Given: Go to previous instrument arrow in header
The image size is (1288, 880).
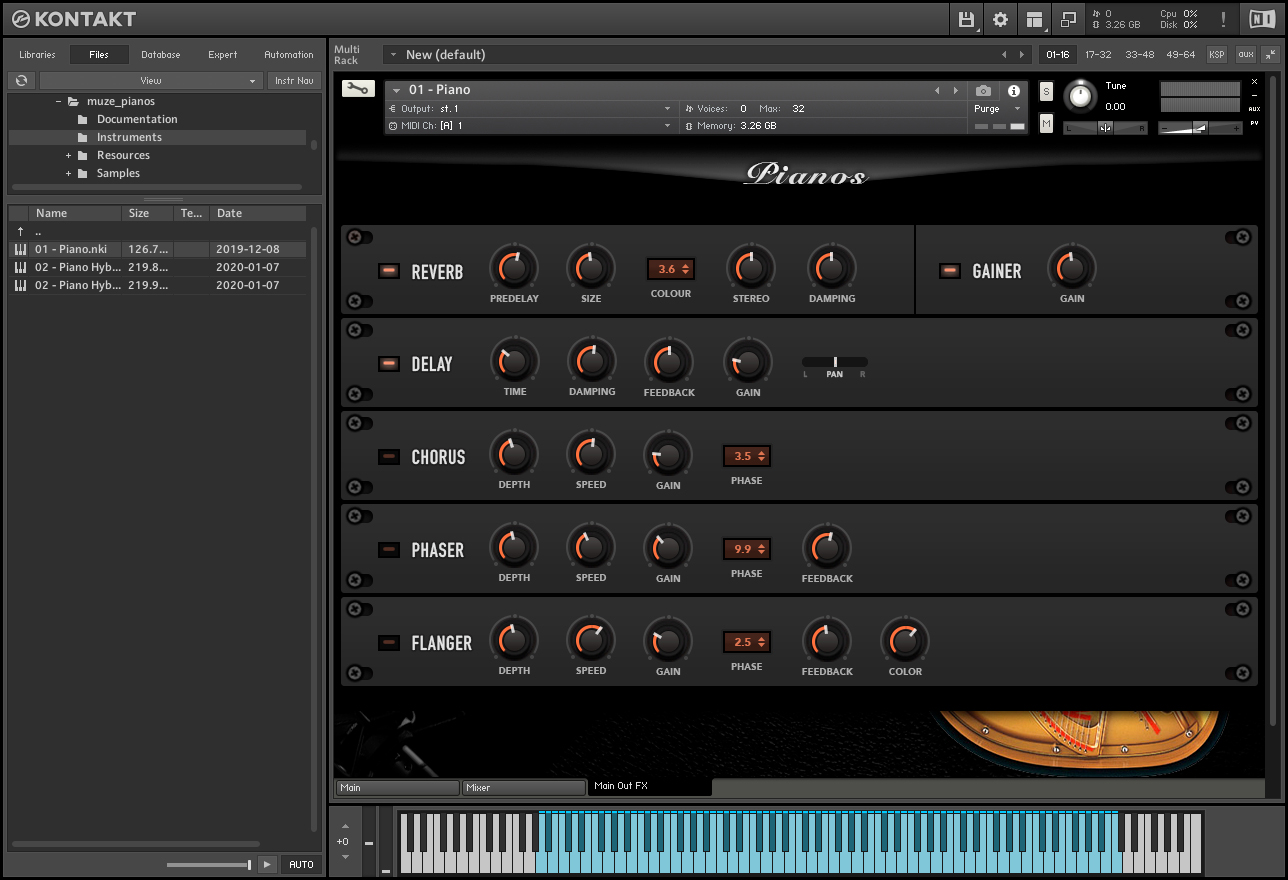Looking at the screenshot, I should [x=937, y=90].
